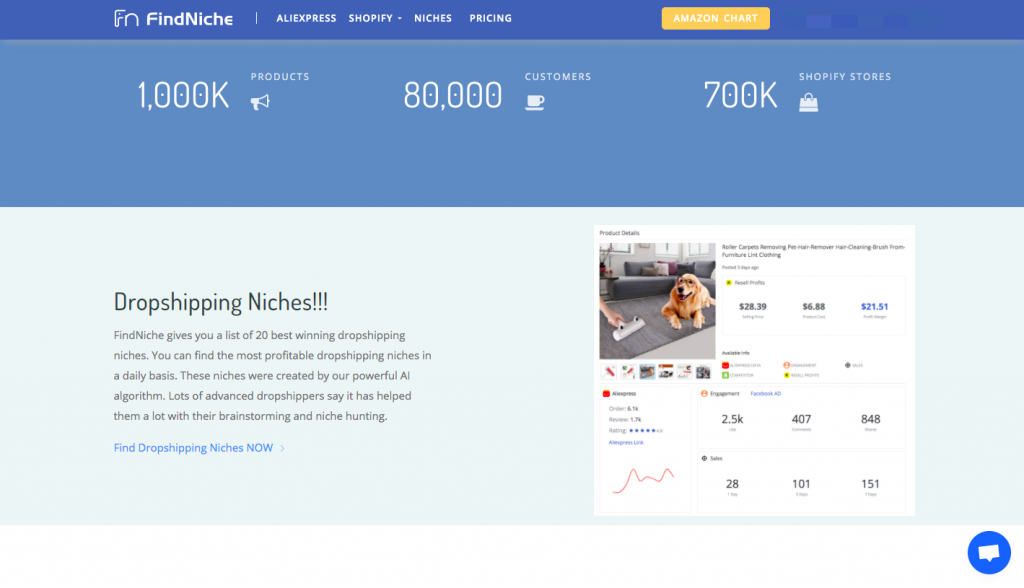This screenshot has height=588, width=1024.
Task: Click the $21.51 profit margin
Action: (x=874, y=306)
